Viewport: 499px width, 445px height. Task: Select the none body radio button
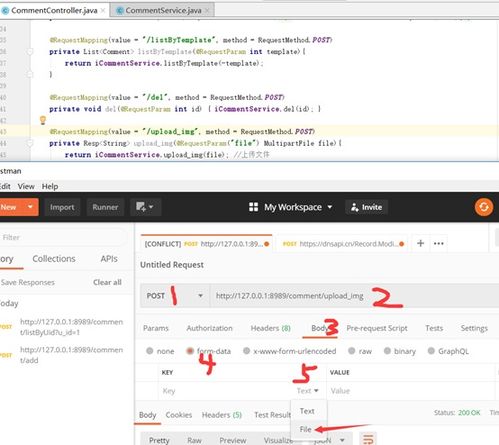pyautogui.click(x=150, y=351)
